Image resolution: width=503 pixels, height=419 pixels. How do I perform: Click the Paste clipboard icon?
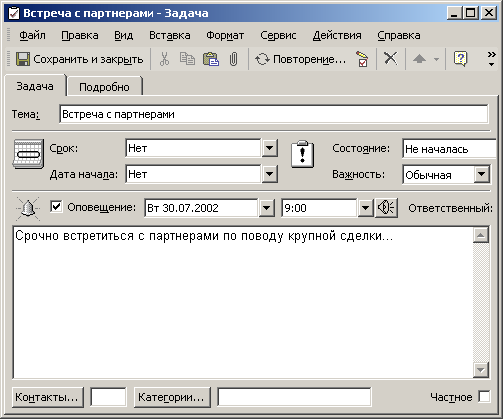[x=211, y=59]
